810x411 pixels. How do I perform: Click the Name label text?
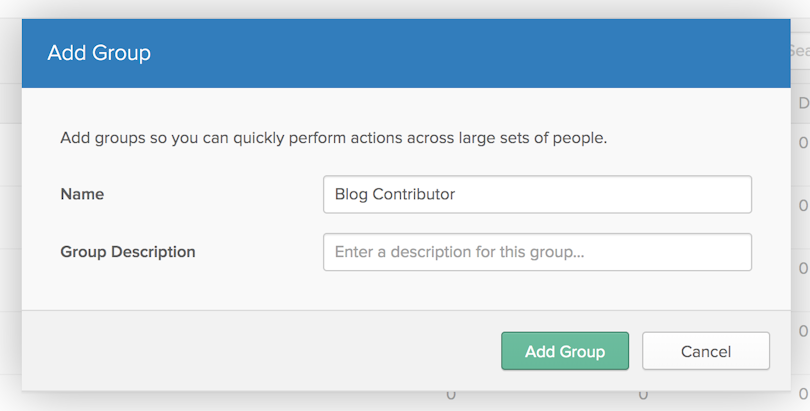(x=82, y=194)
